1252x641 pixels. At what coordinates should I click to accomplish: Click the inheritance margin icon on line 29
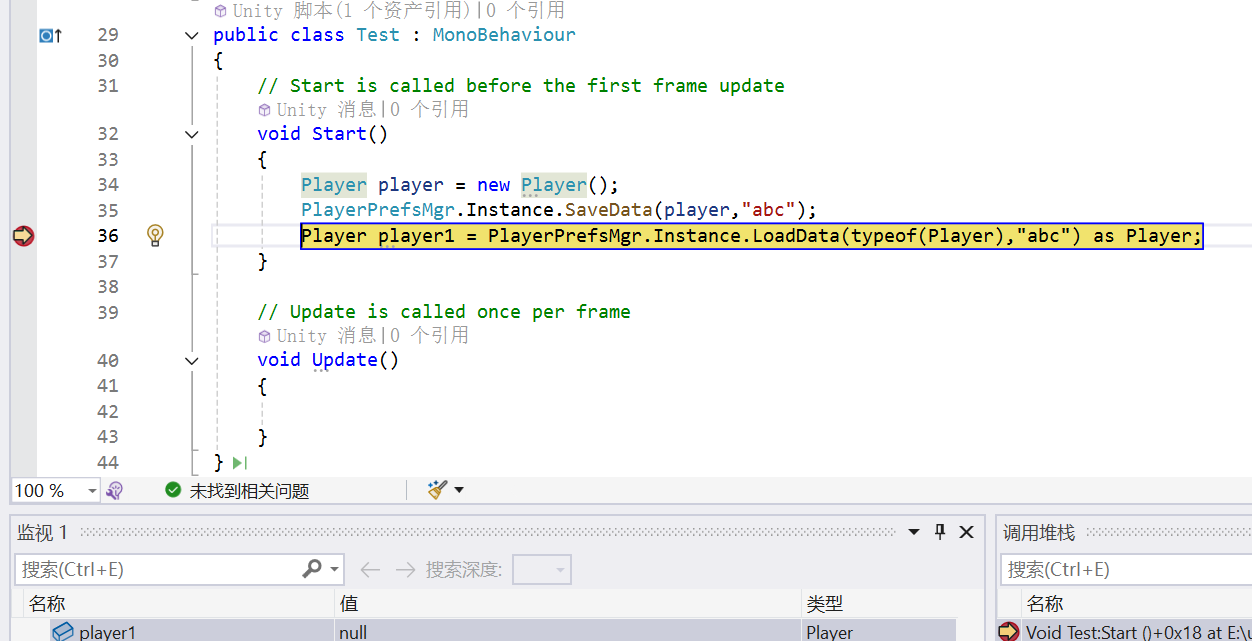(x=50, y=35)
